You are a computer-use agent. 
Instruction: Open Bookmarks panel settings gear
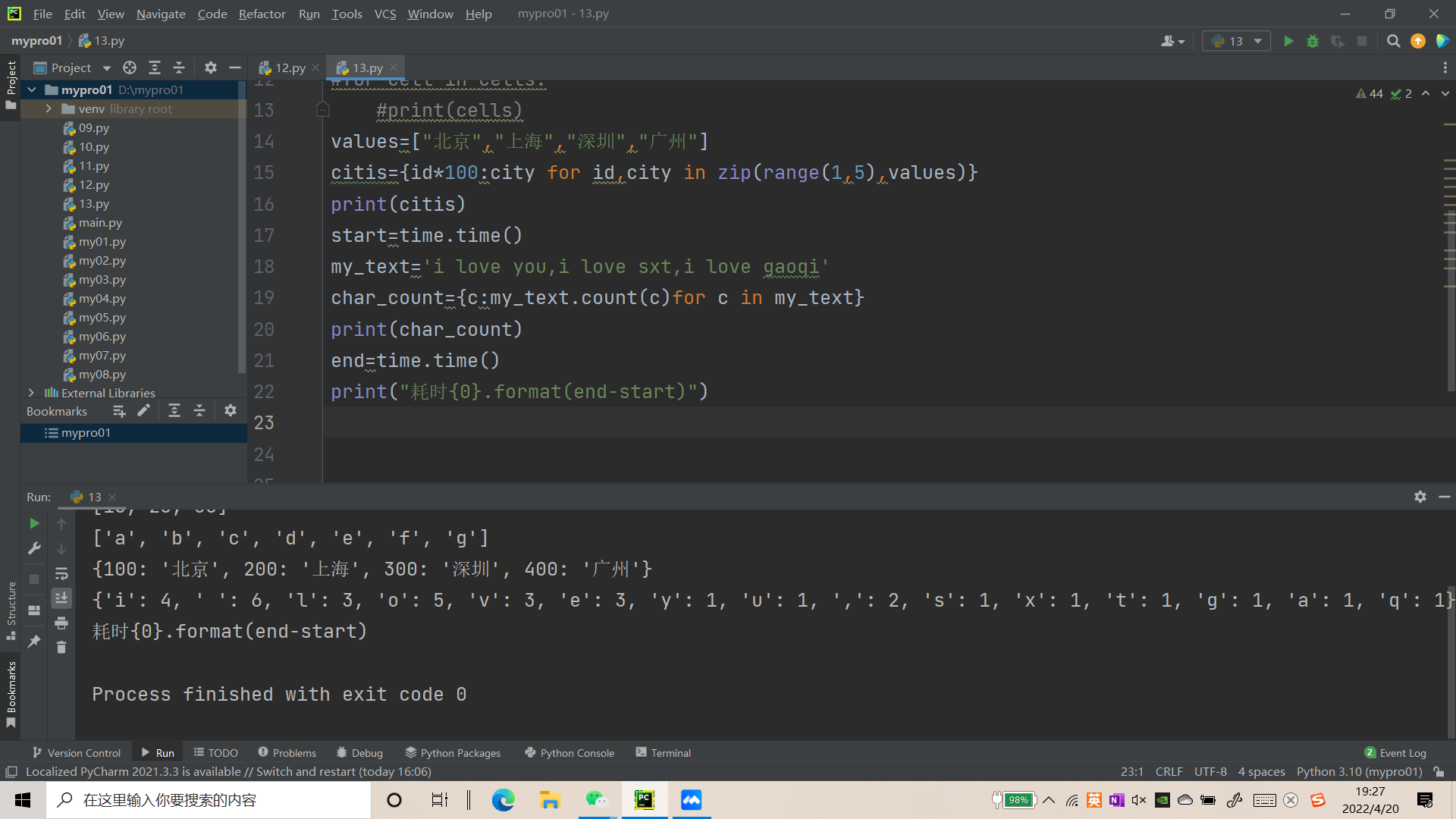coord(231,411)
